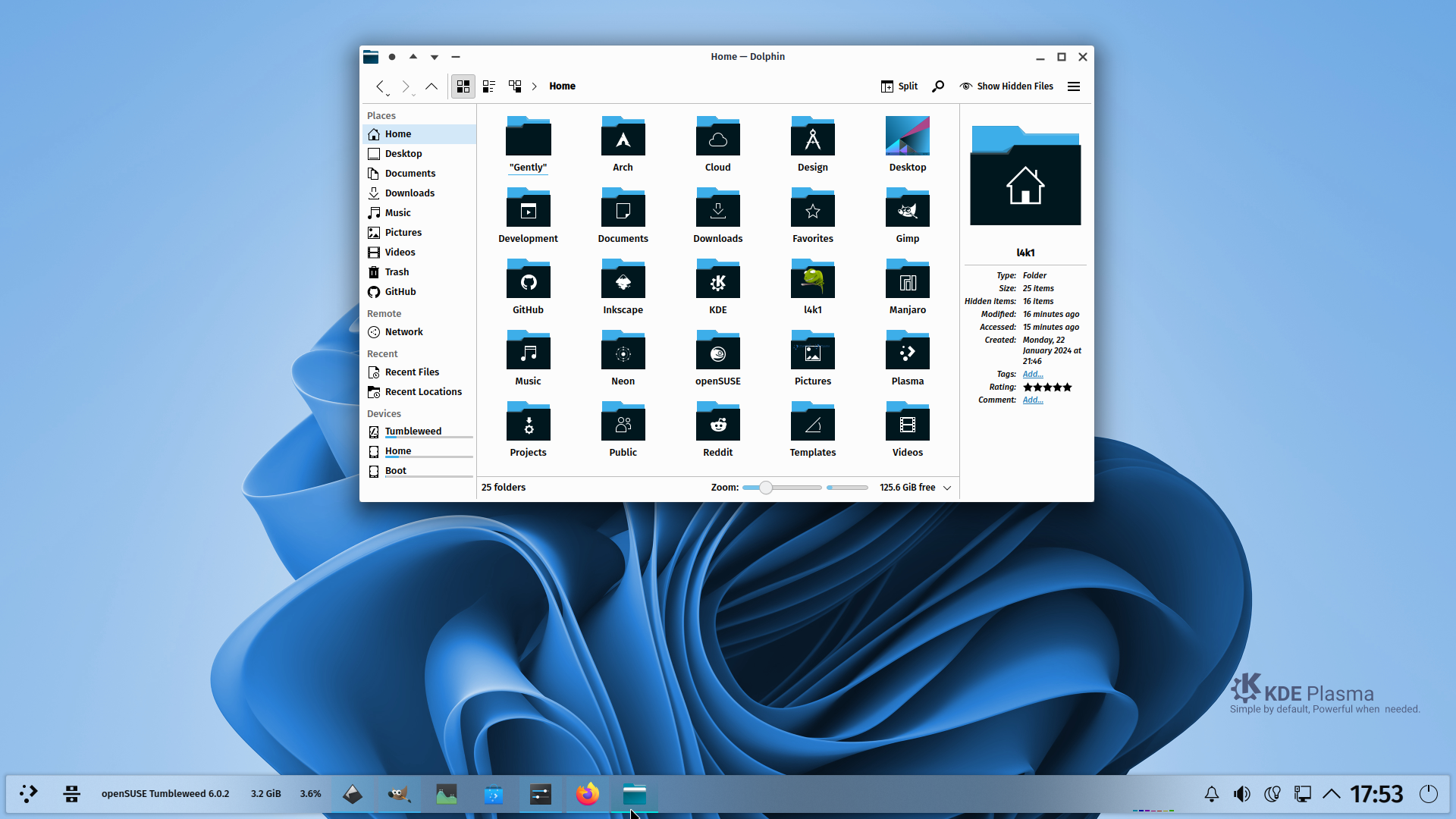Expand hidden system tray icons arrow
This screenshot has width=1456, height=819.
(1332, 794)
